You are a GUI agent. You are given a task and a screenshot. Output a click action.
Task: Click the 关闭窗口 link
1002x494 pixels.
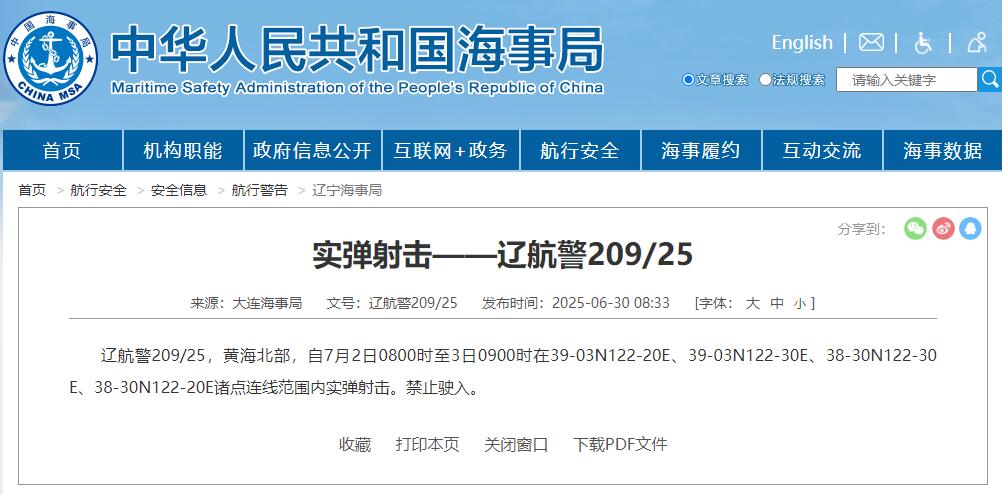516,444
